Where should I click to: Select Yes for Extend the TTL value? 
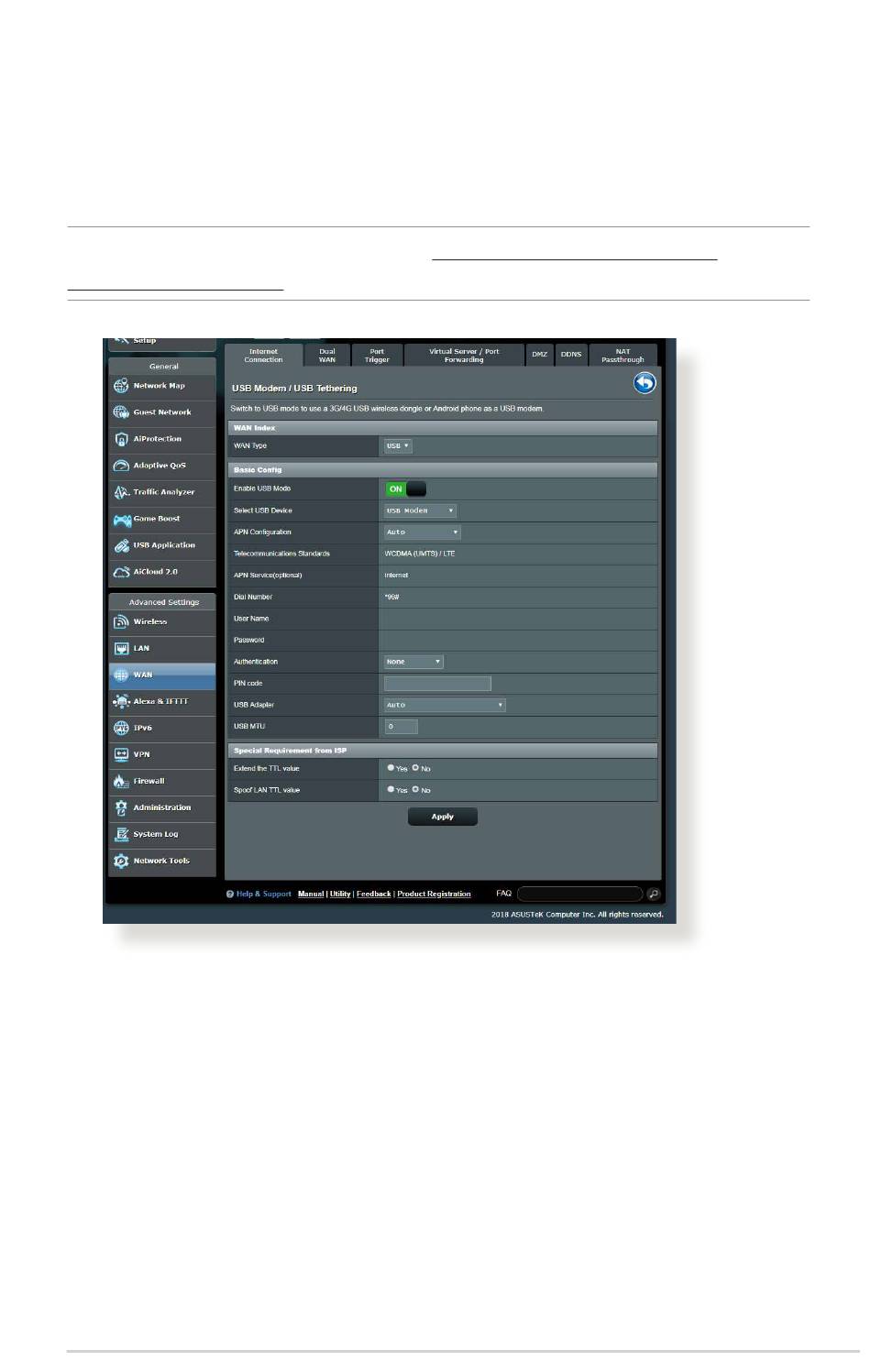point(391,768)
